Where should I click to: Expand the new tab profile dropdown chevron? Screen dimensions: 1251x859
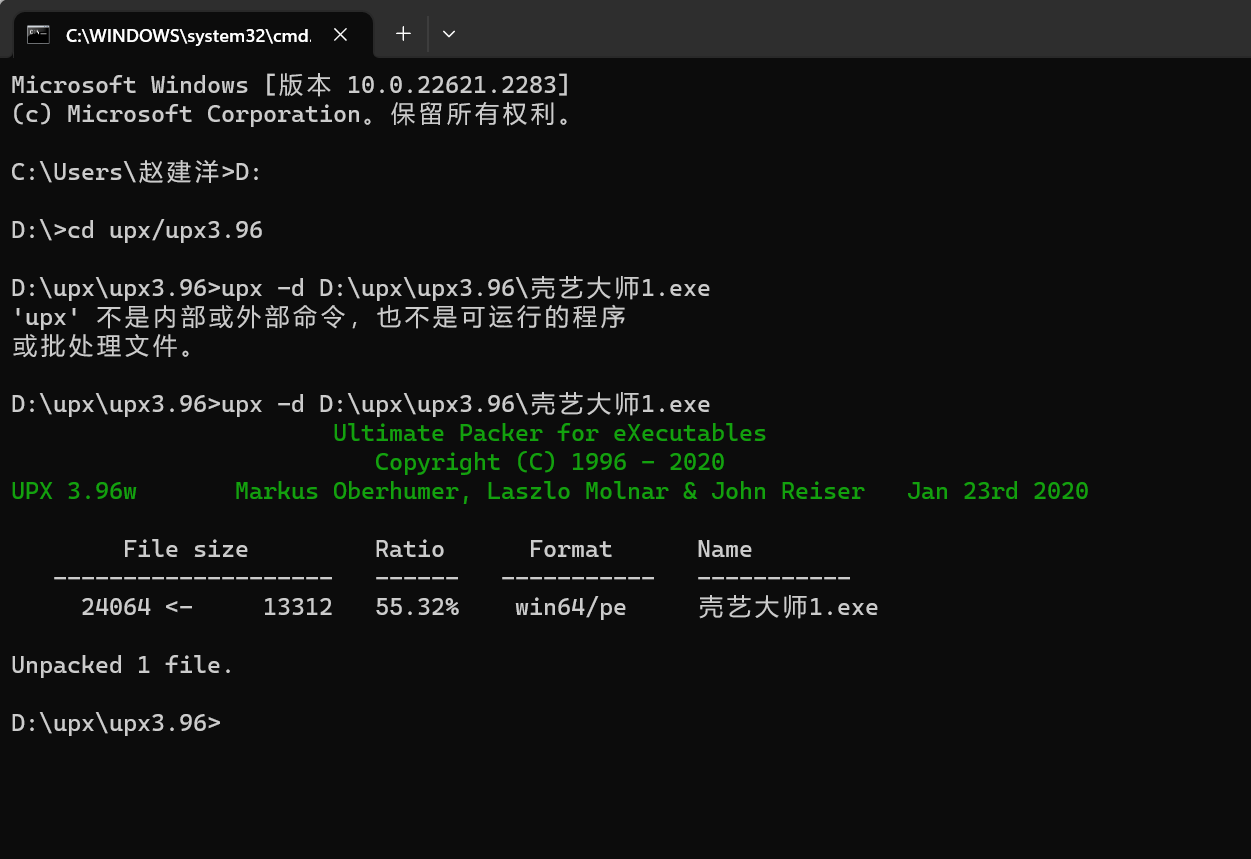(x=449, y=34)
